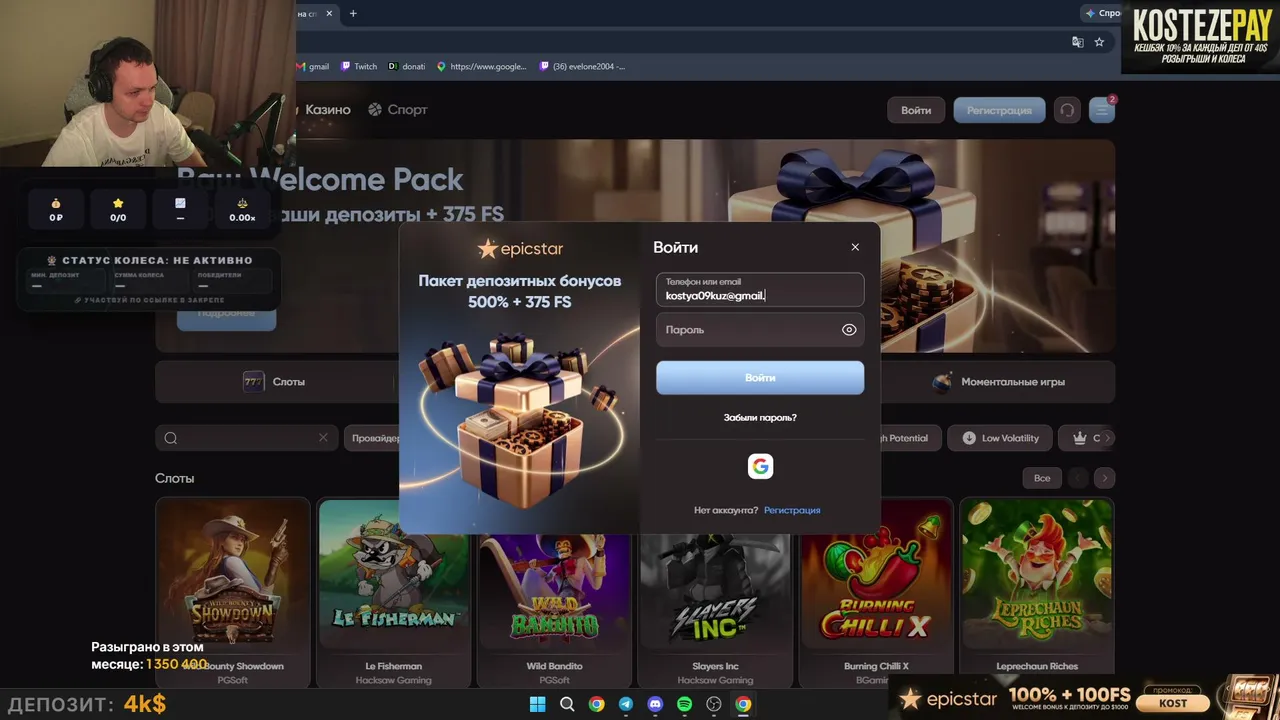This screenshot has height=720, width=1280.
Task: Open the hamburger menu with notification badge
Action: click(x=1102, y=110)
